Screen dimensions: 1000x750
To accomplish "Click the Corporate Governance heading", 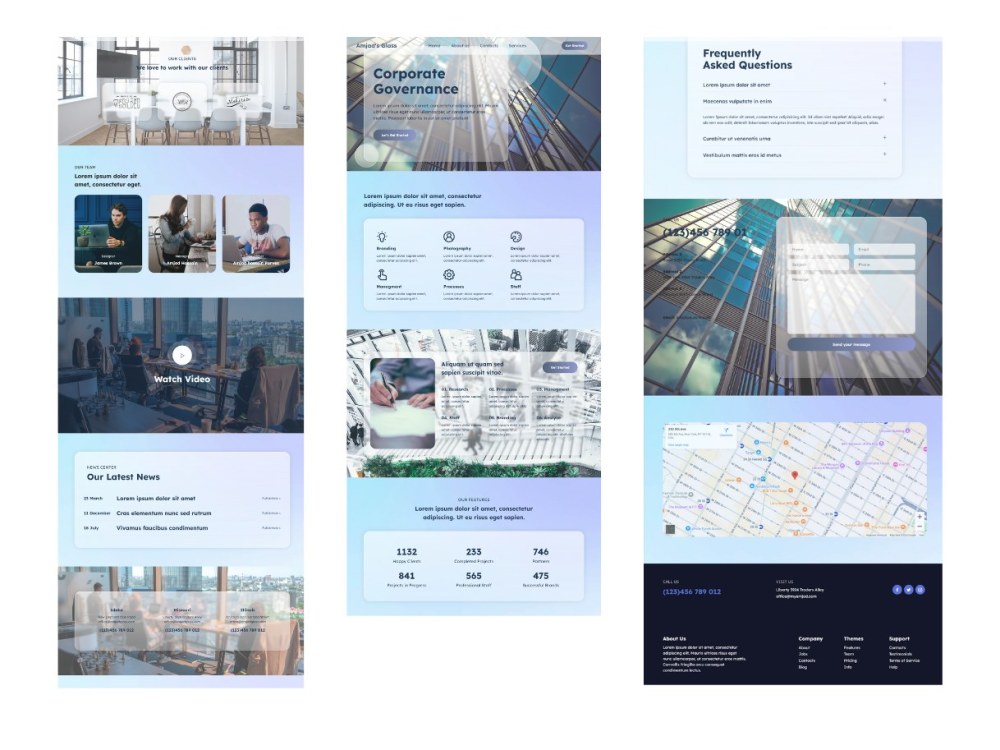I will (416, 81).
